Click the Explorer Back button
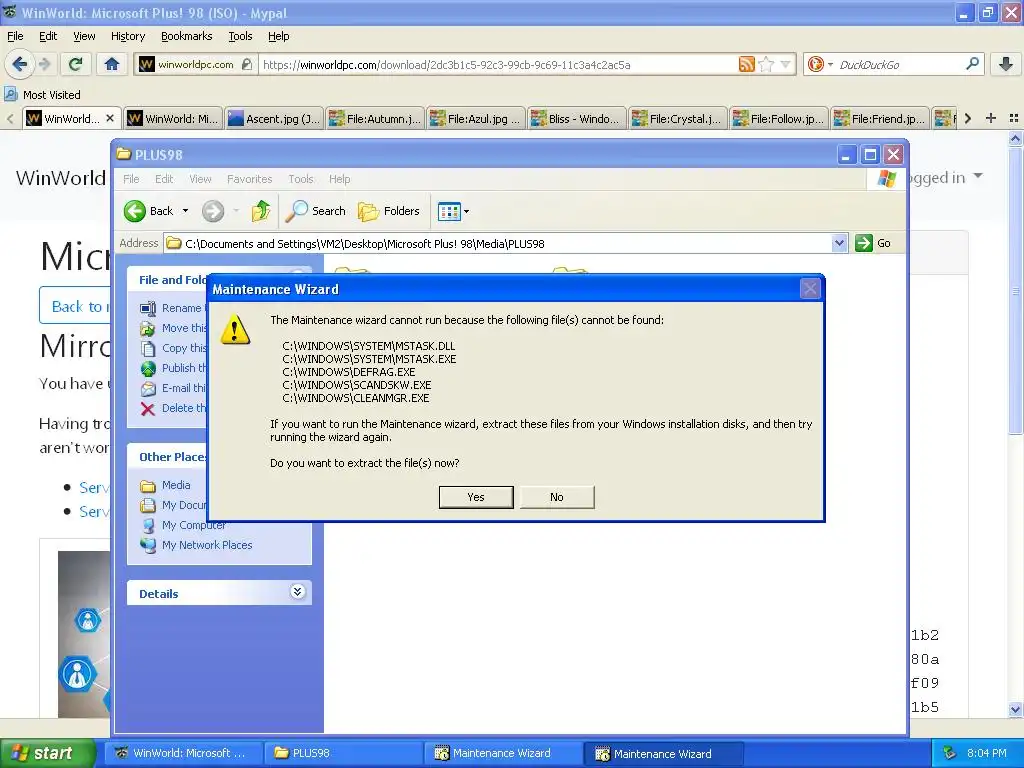 (x=150, y=211)
